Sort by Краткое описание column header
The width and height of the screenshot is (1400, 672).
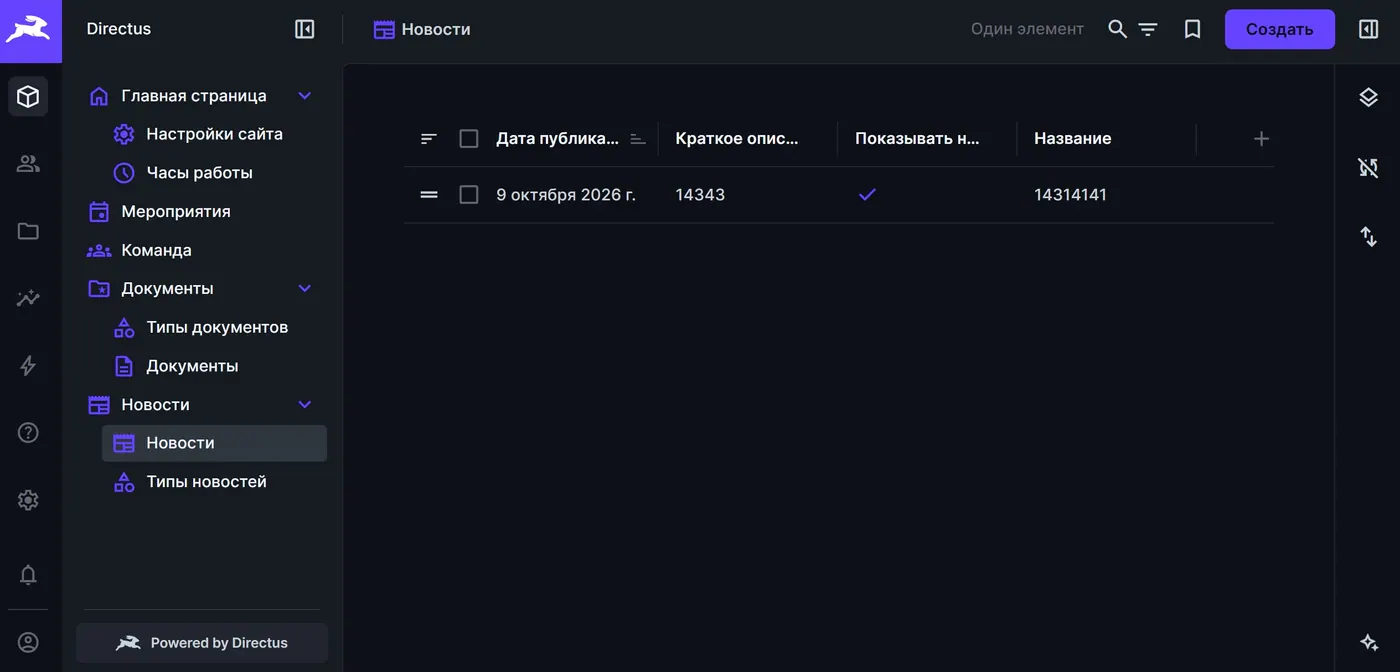(738, 139)
